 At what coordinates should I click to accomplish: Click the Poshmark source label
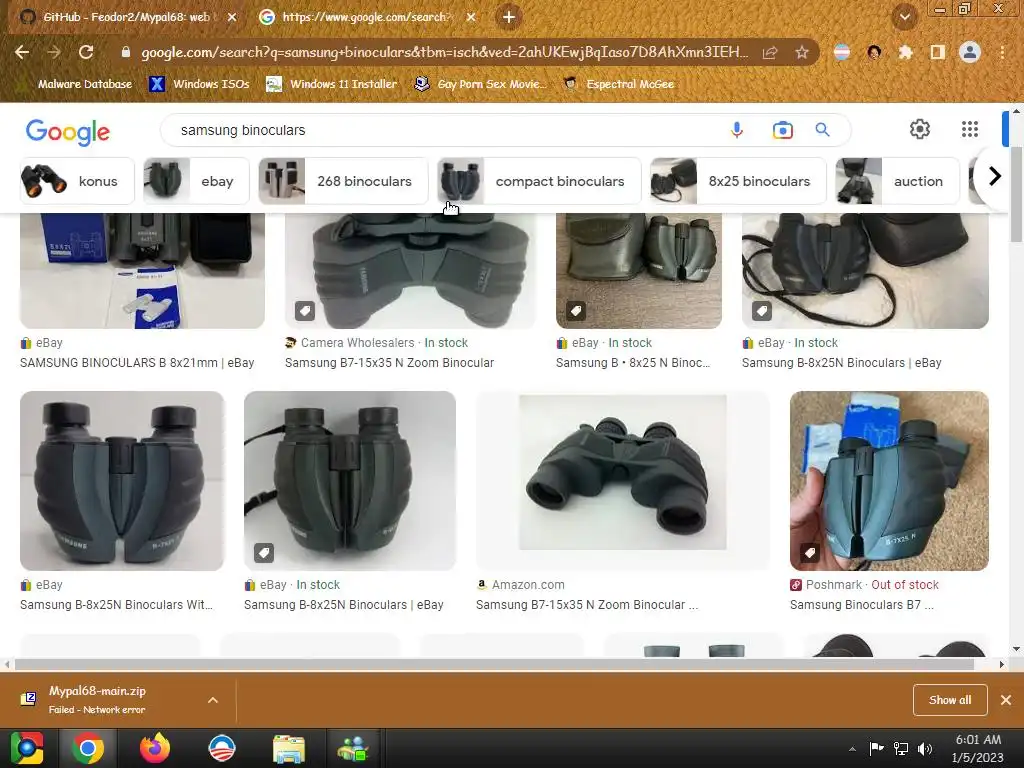833,585
